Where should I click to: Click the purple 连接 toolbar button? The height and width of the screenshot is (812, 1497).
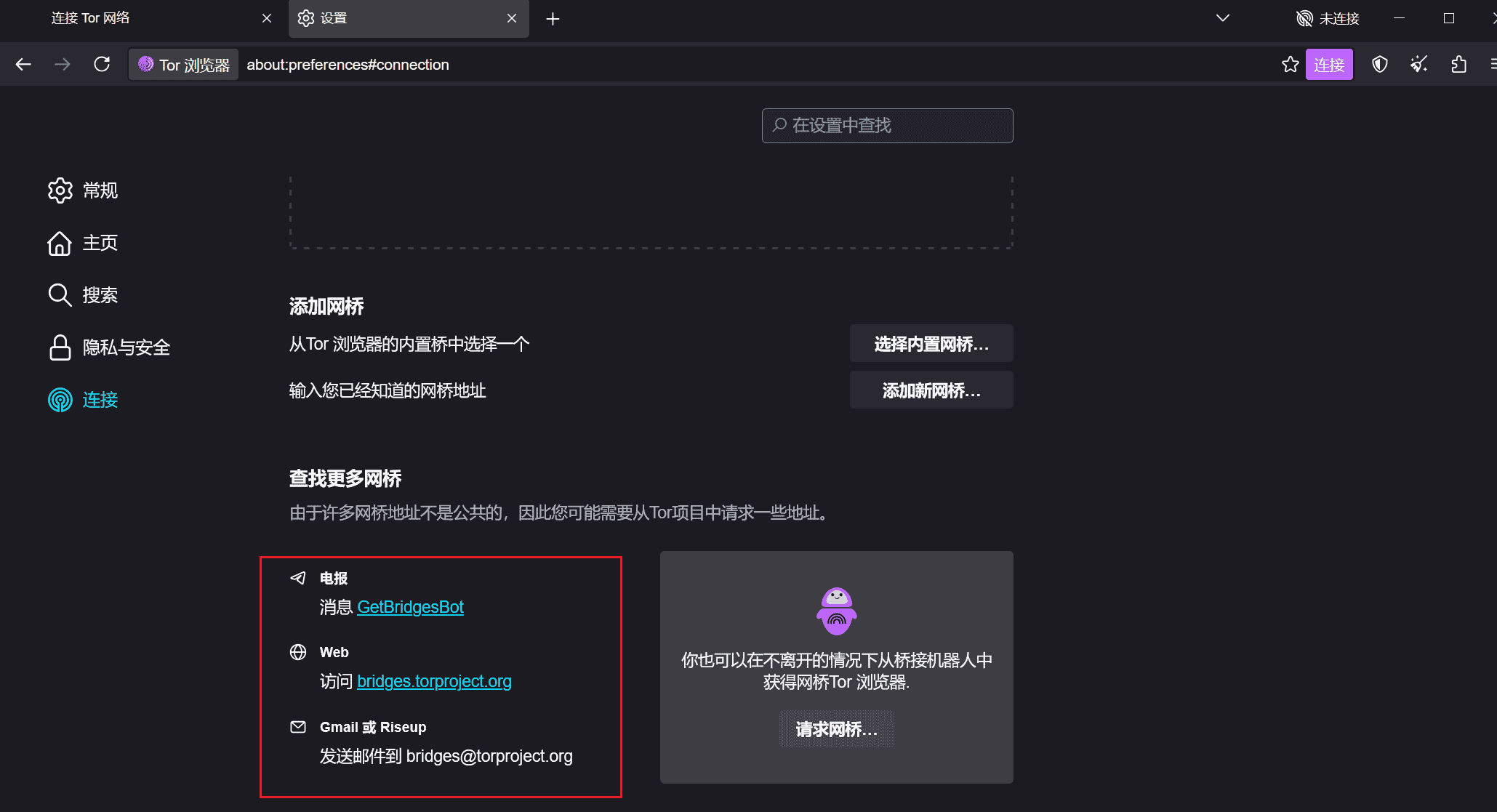[1329, 65]
